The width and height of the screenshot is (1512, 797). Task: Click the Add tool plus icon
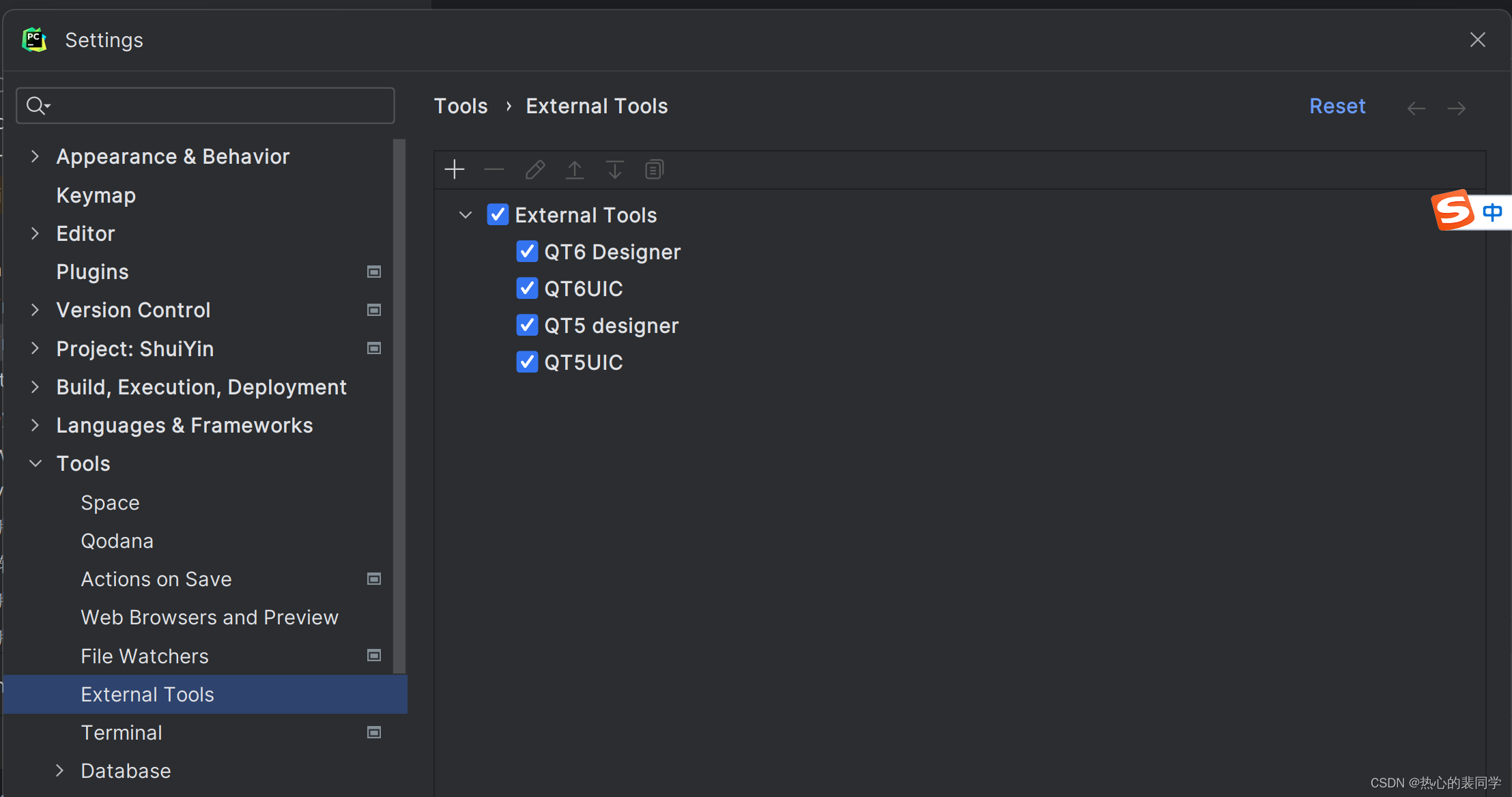[454, 169]
